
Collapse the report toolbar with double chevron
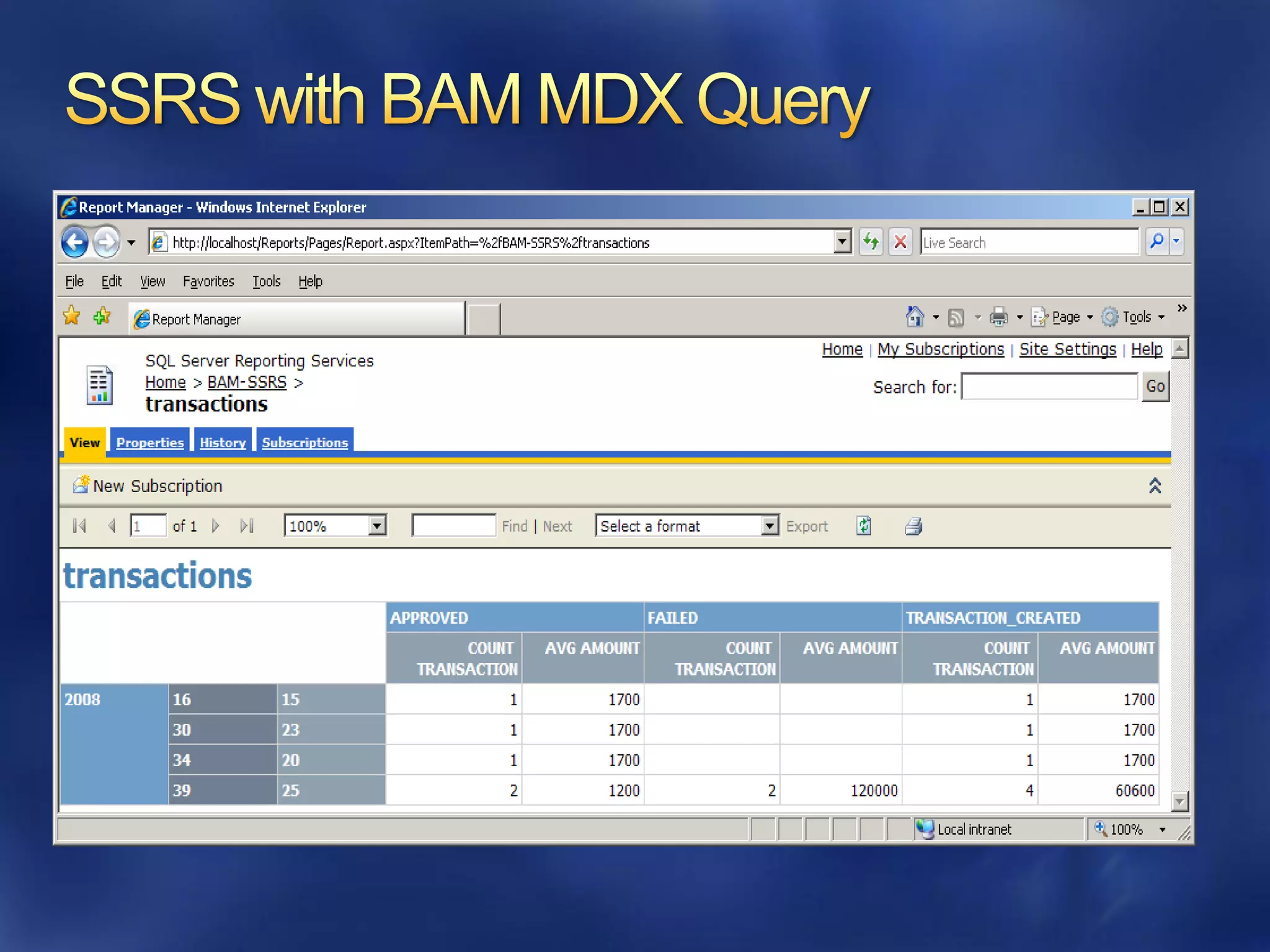click(1155, 486)
